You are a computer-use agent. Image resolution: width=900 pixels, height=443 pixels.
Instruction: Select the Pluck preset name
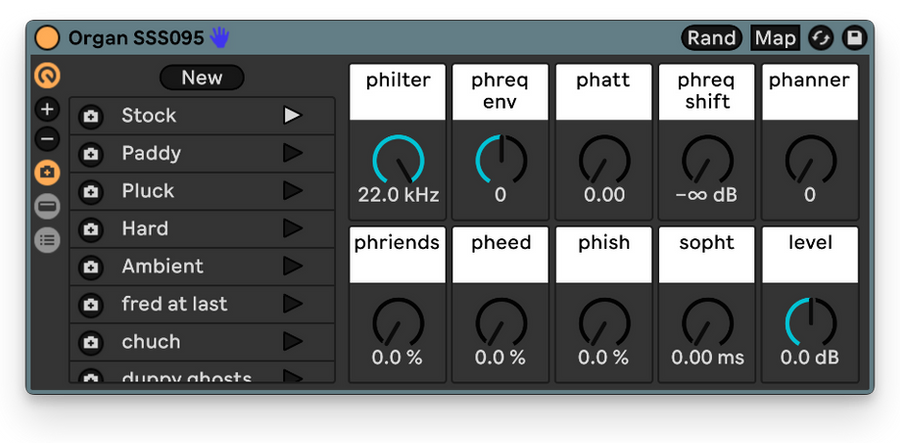pyautogui.click(x=148, y=191)
